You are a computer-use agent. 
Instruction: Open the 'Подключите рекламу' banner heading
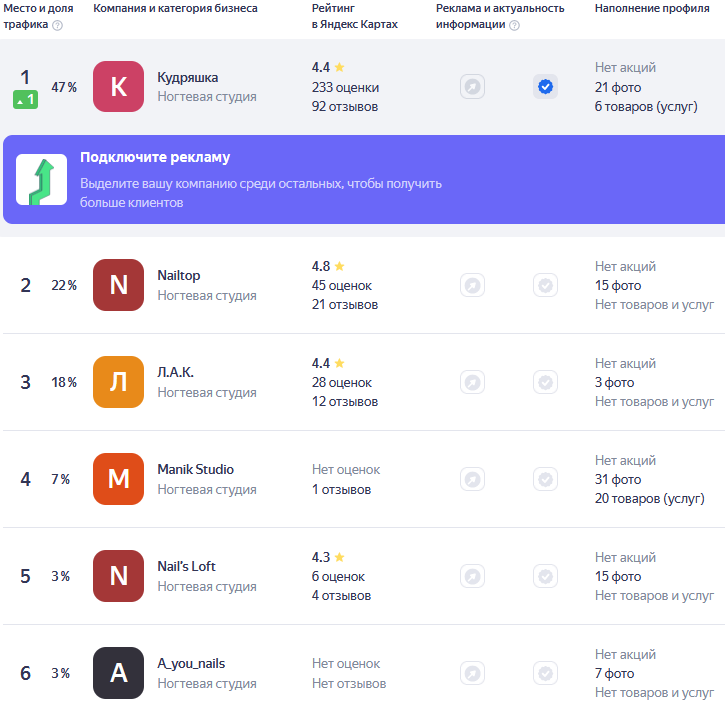pos(155,158)
